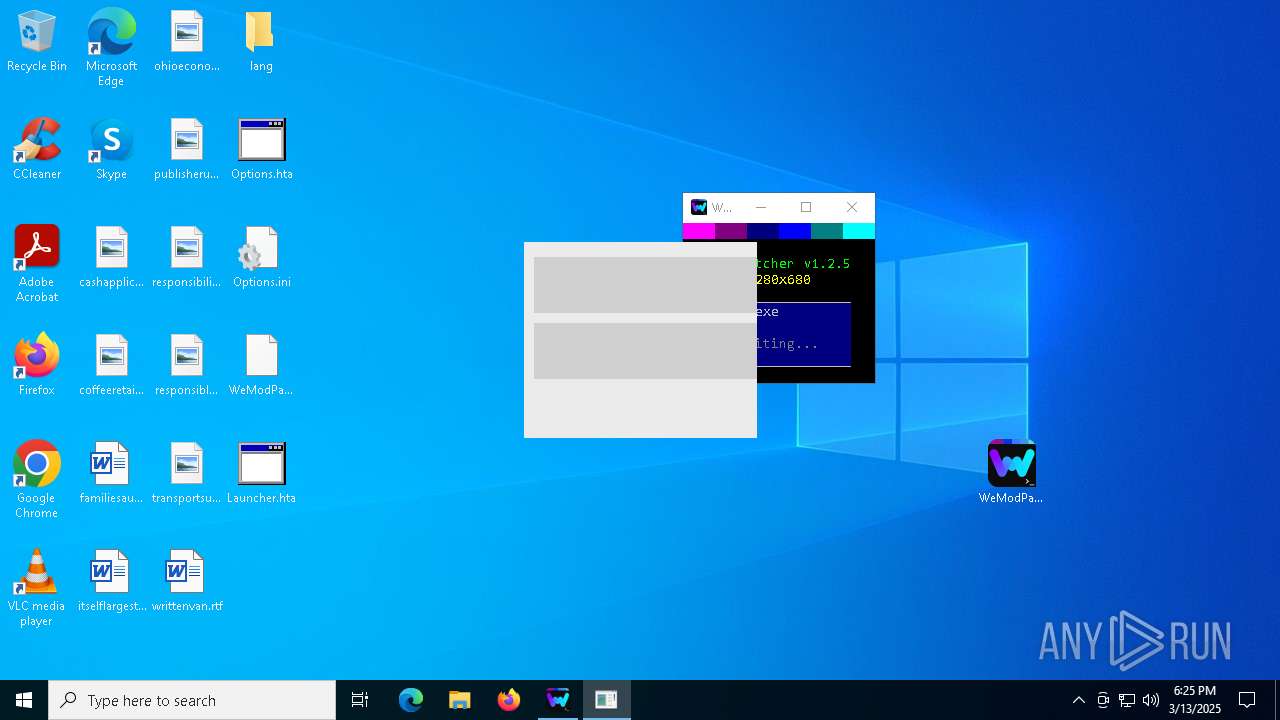Open VLC media player shortcut
Viewport: 1280px width, 720px height.
pyautogui.click(x=37, y=588)
